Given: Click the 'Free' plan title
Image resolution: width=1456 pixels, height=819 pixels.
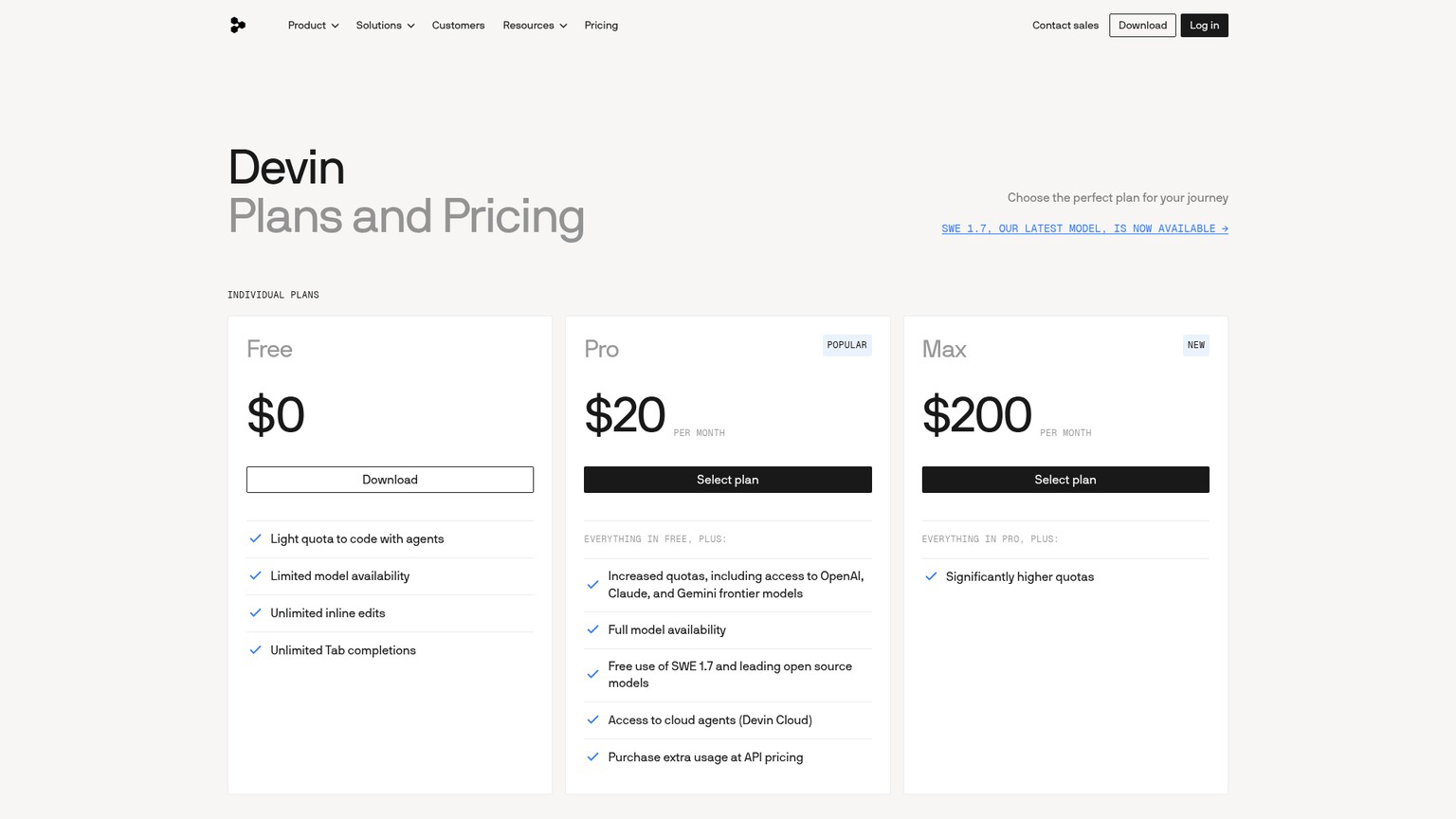Looking at the screenshot, I should [x=269, y=349].
